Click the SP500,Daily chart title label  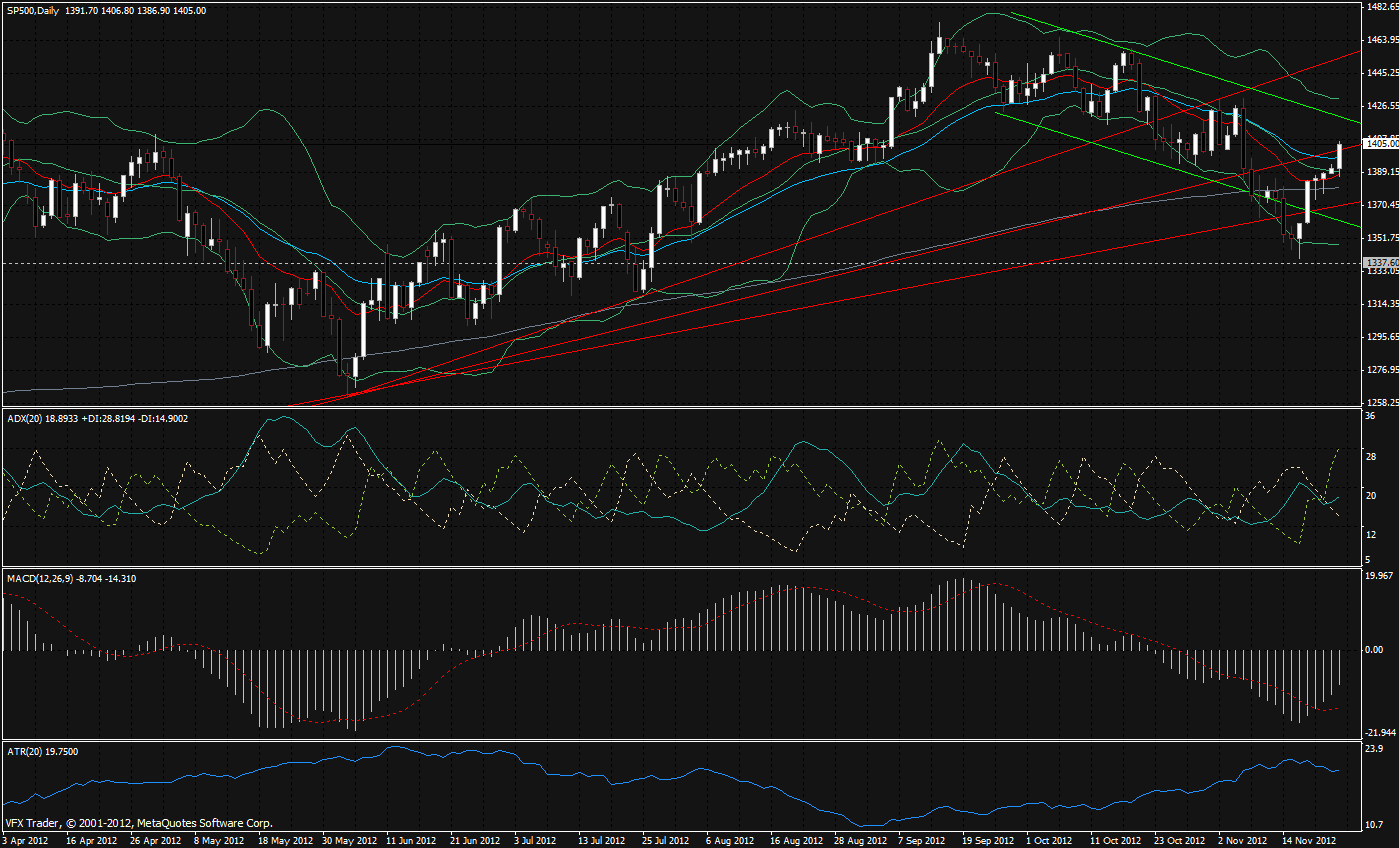tap(32, 10)
